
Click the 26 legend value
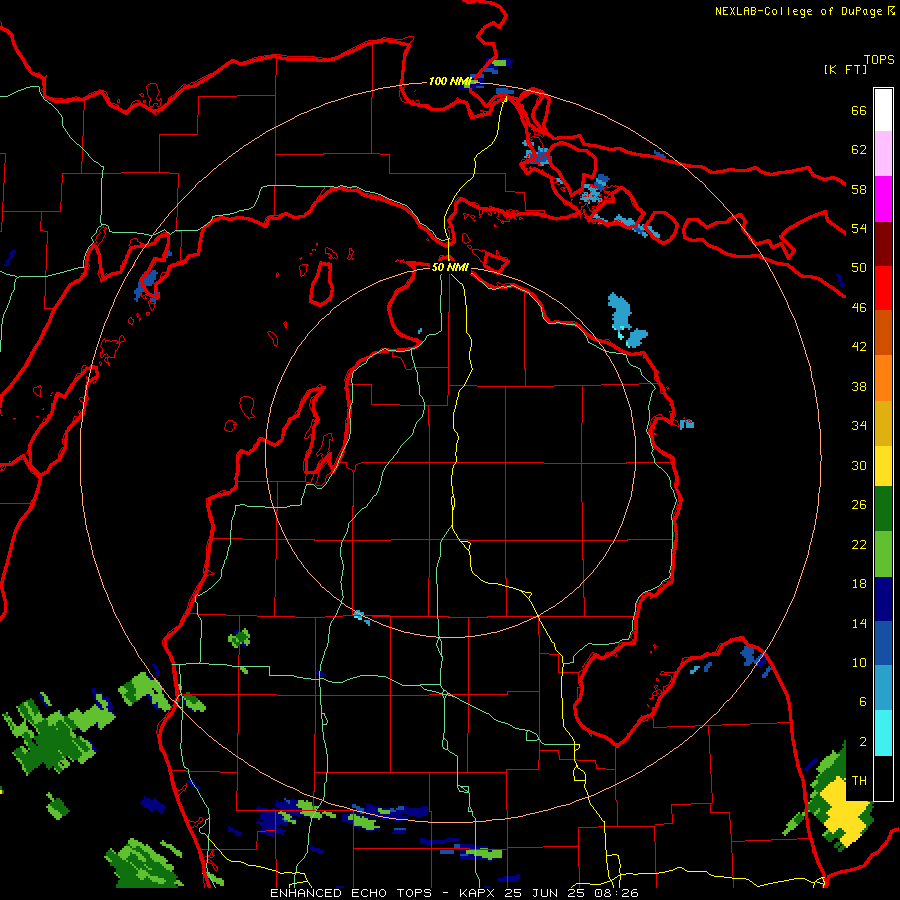coord(859,505)
